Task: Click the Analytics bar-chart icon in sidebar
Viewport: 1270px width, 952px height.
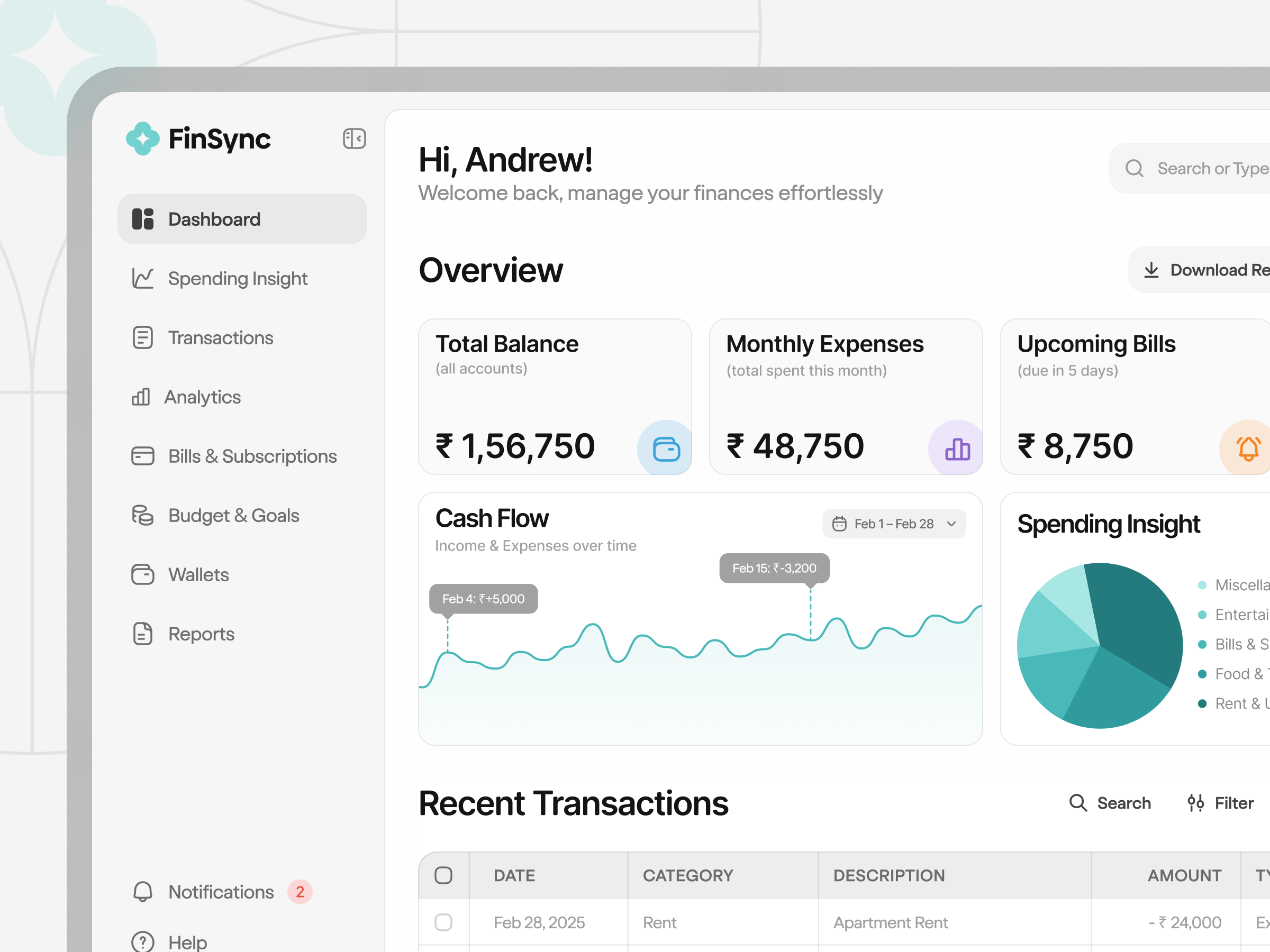Action: (x=141, y=397)
